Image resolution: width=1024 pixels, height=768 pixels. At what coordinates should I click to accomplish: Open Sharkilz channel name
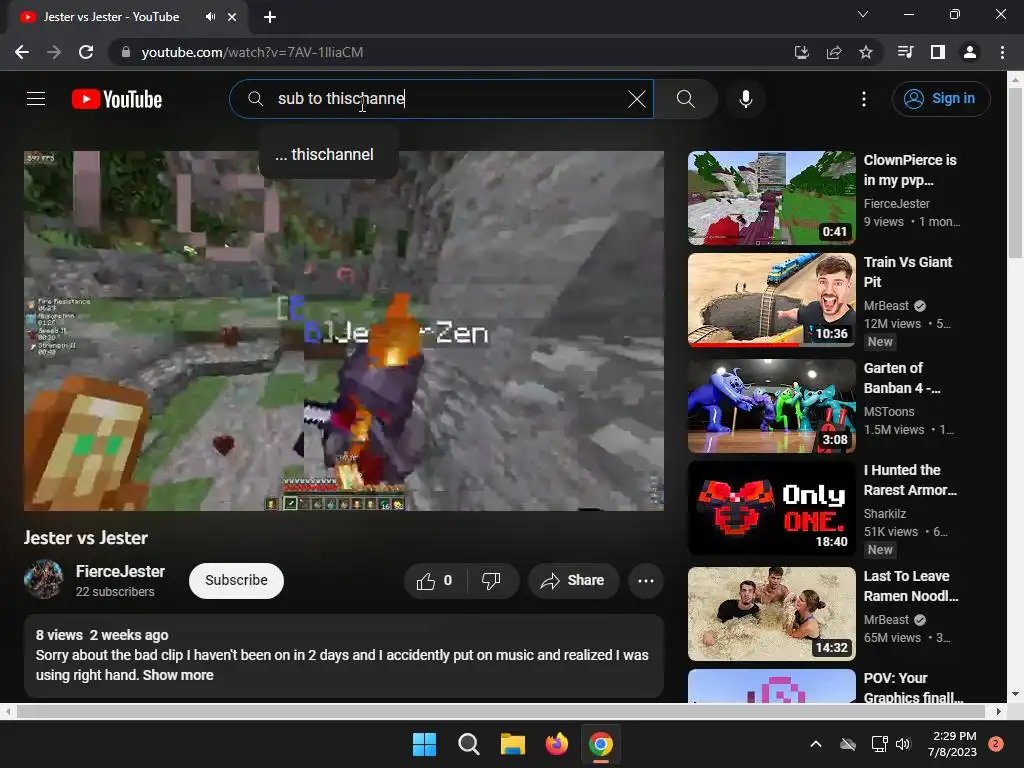pos(885,513)
